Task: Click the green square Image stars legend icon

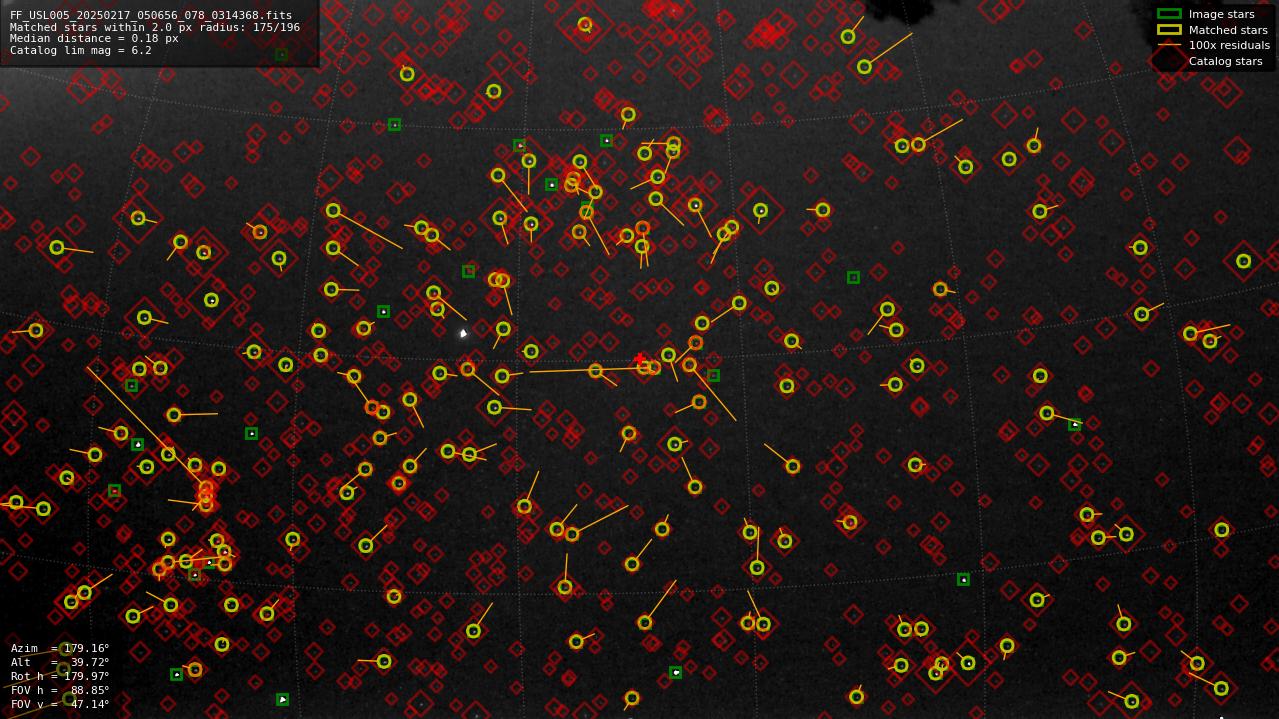Action: (x=1169, y=14)
